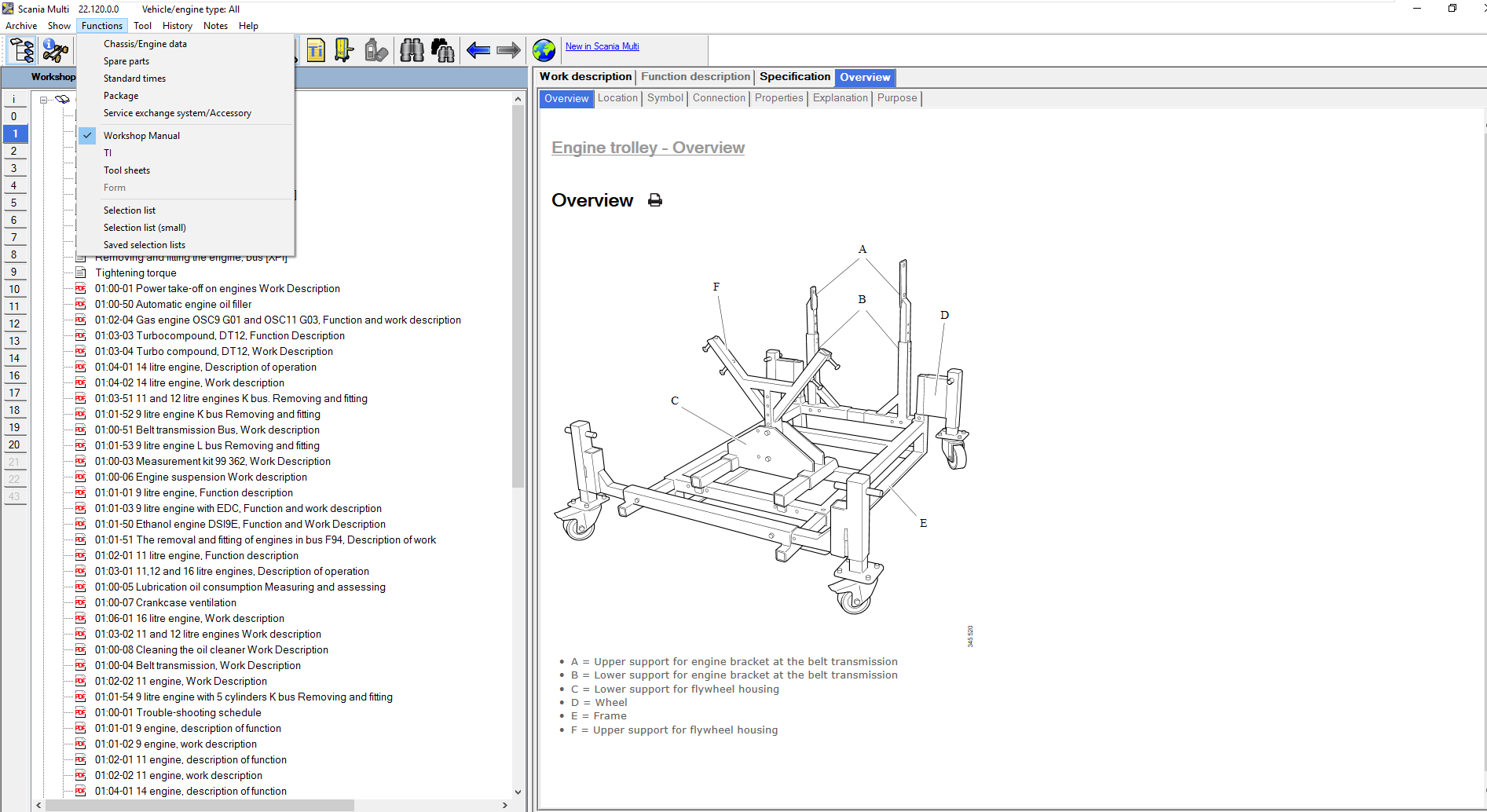The height and width of the screenshot is (812, 1487).
Task: Select main group button 0
Action: 14,116
